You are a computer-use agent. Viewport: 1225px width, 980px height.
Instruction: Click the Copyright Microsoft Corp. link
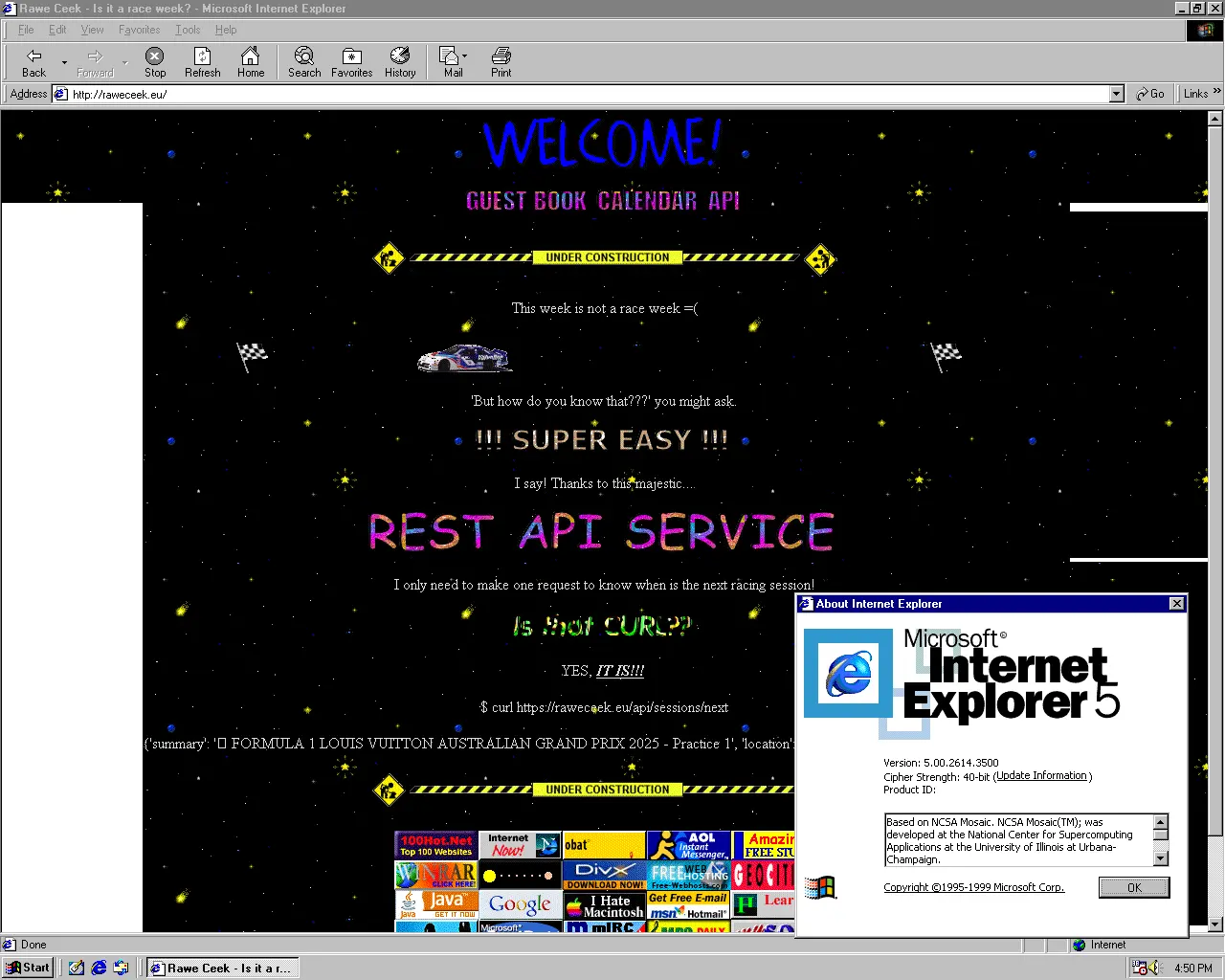tap(973, 887)
